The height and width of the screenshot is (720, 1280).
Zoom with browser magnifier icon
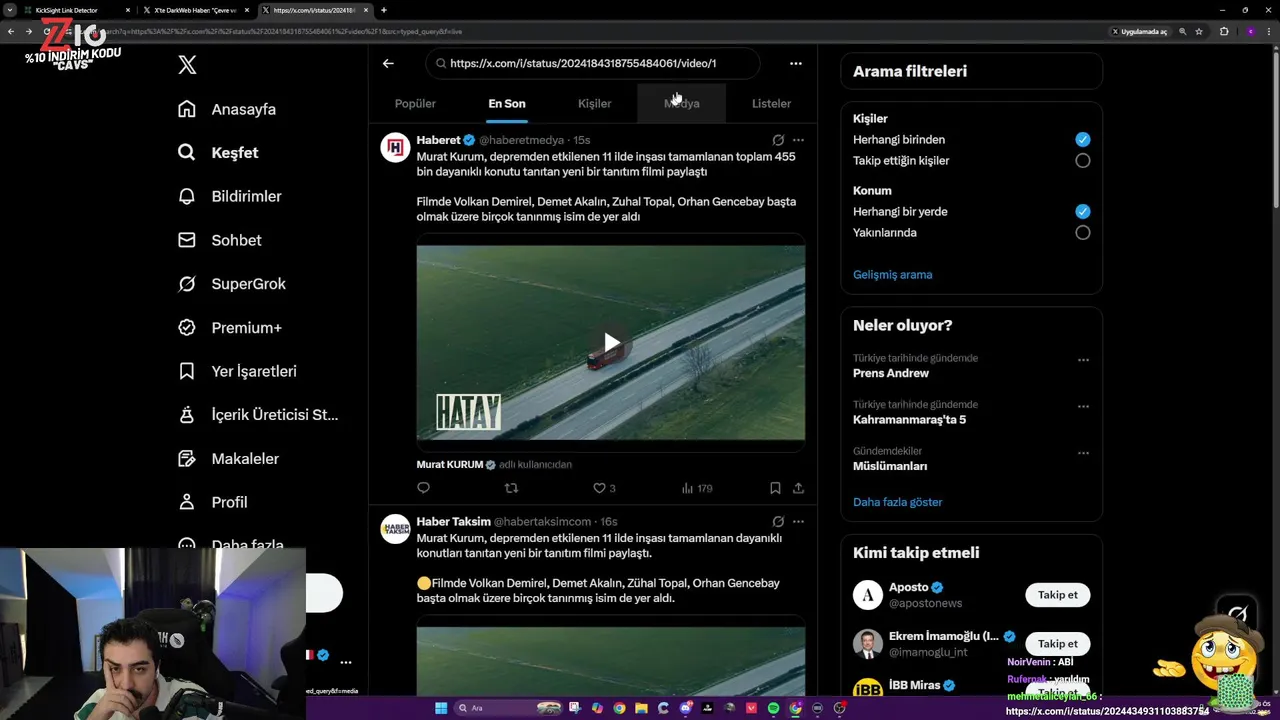tap(1182, 31)
